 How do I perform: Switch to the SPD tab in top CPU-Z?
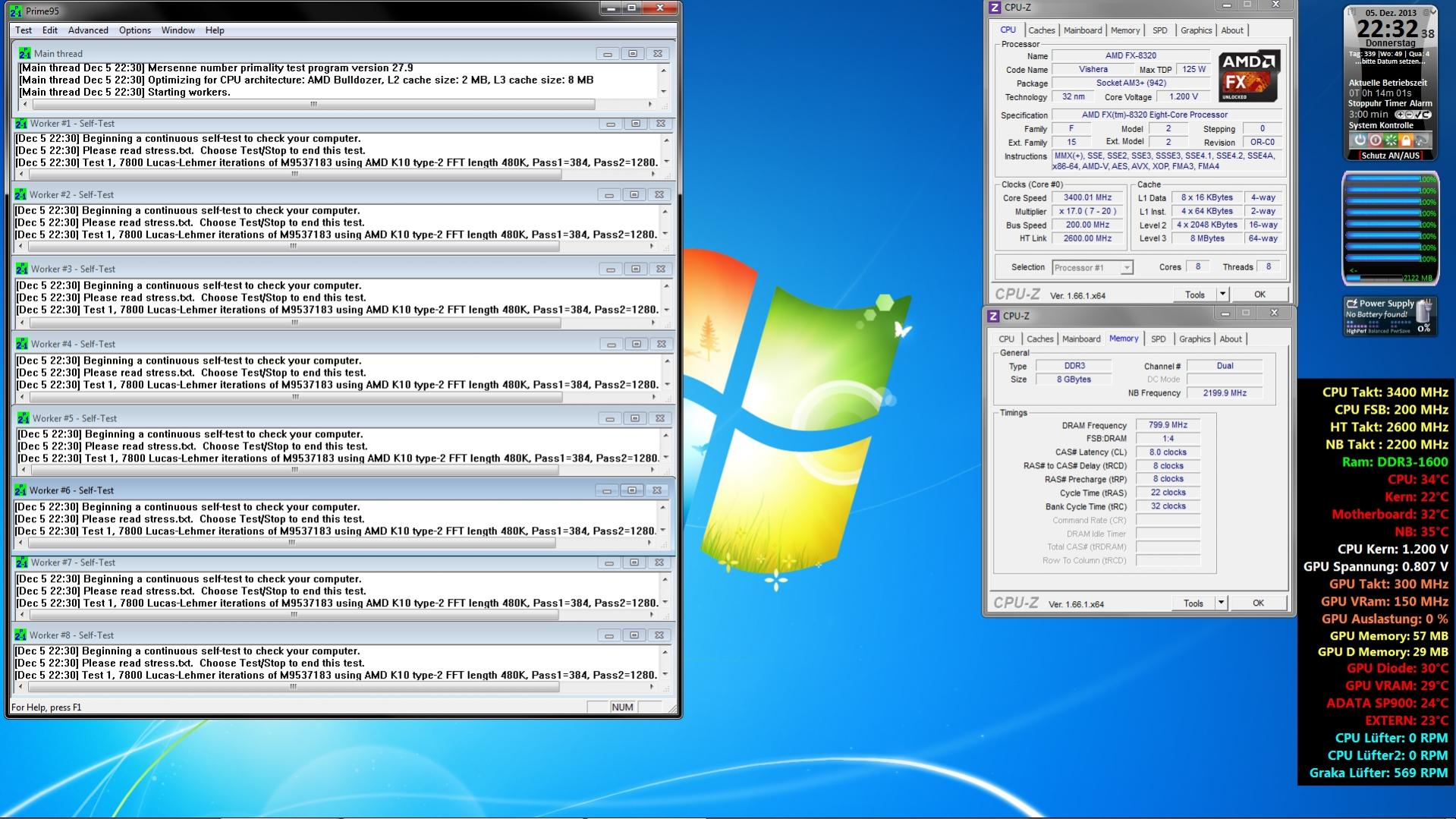(1159, 30)
